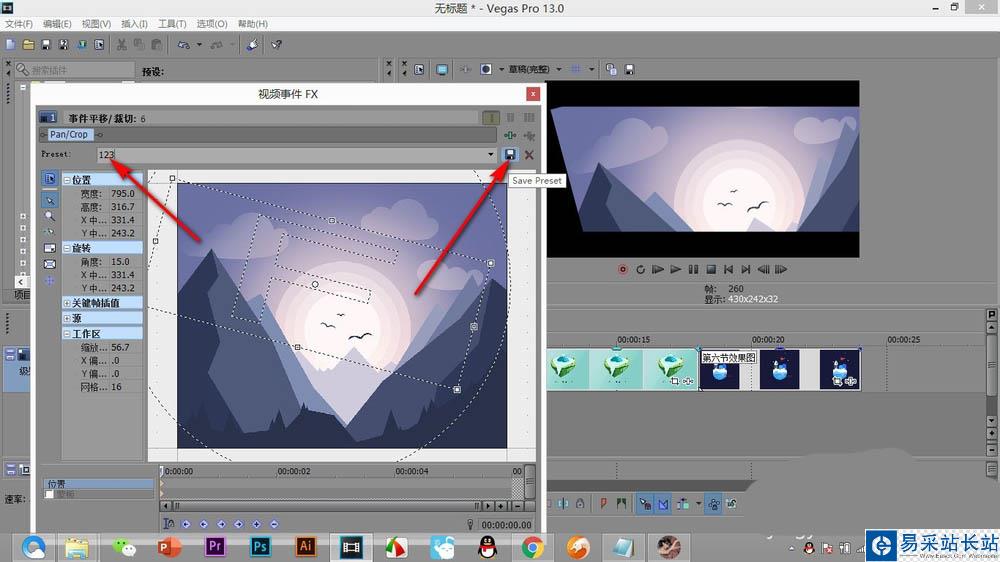The width and height of the screenshot is (1000, 562).
Task: Toggle Lock Envelopes to Events button
Action: tap(714, 504)
